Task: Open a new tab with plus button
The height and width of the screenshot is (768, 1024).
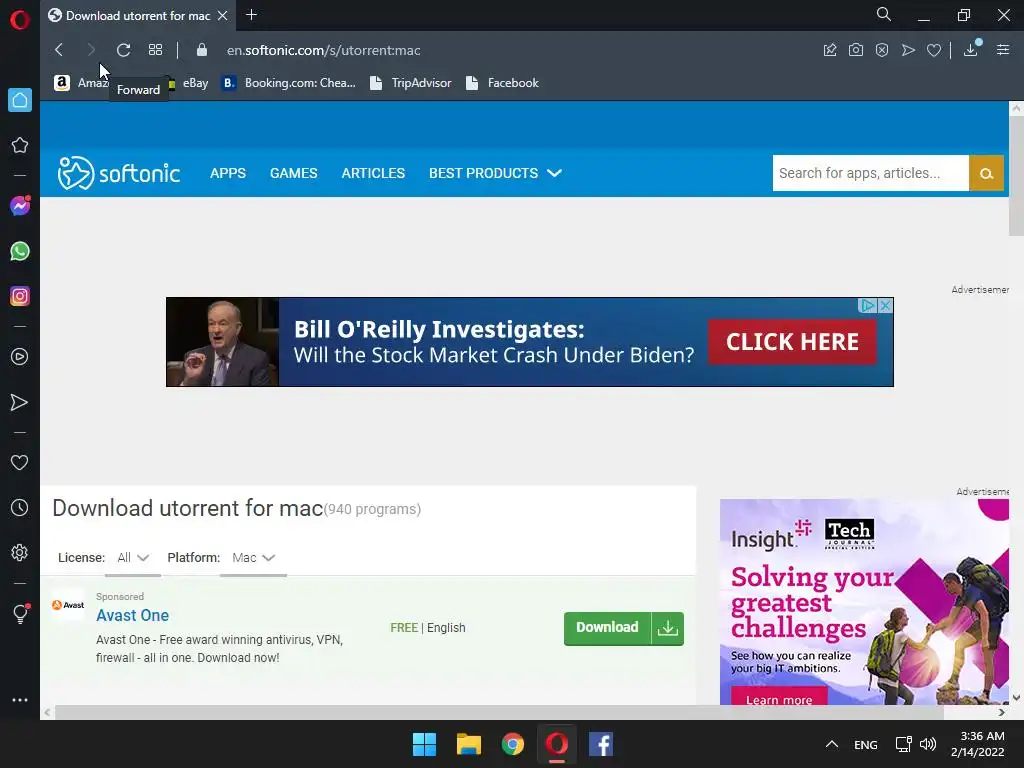Action: [x=251, y=14]
